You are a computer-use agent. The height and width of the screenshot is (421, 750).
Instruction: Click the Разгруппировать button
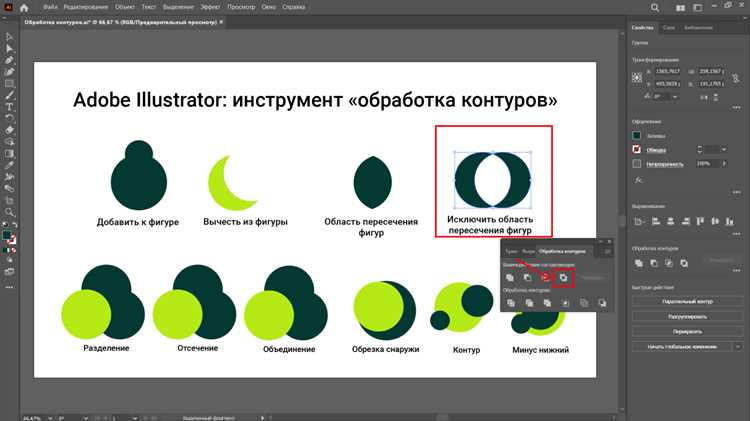(x=687, y=317)
